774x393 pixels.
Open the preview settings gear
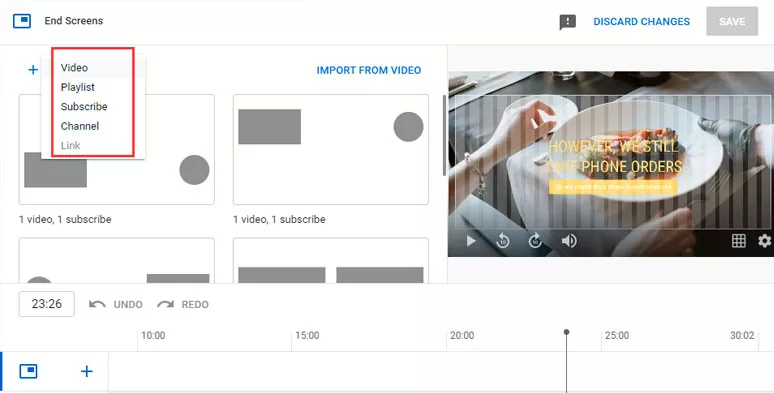765,240
